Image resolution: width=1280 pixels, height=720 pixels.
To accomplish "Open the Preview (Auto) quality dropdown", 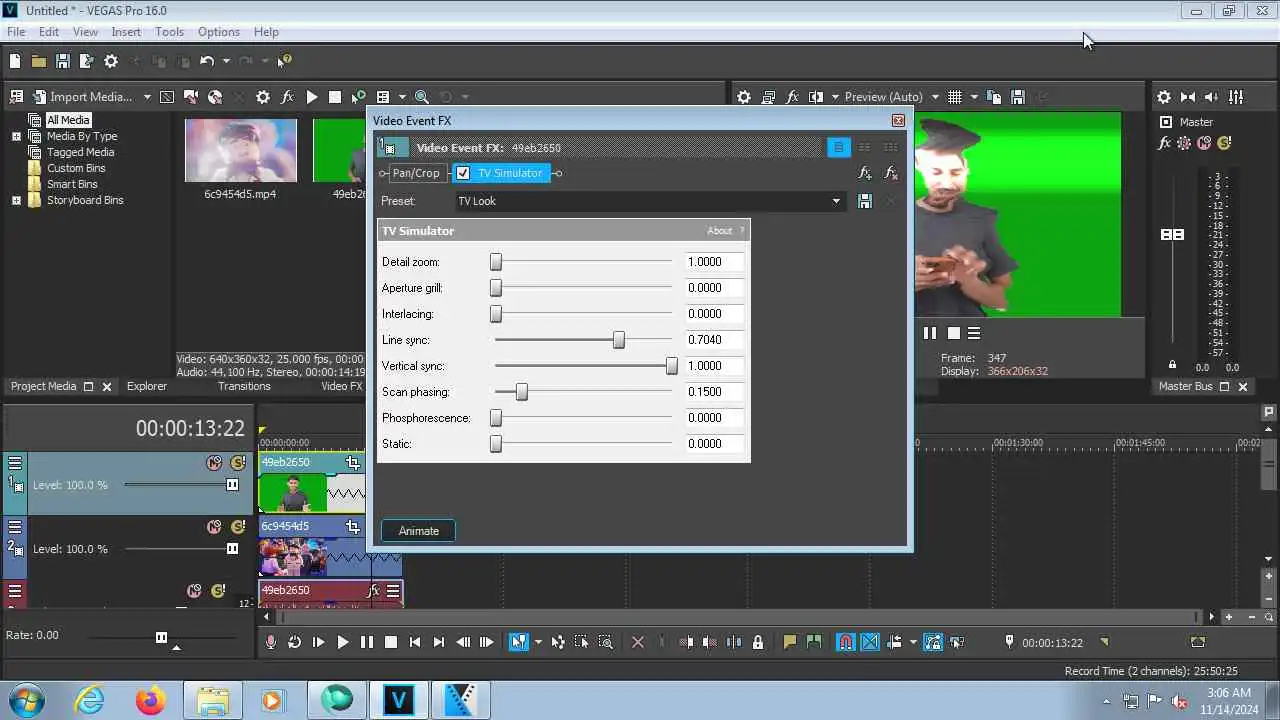I will [935, 97].
